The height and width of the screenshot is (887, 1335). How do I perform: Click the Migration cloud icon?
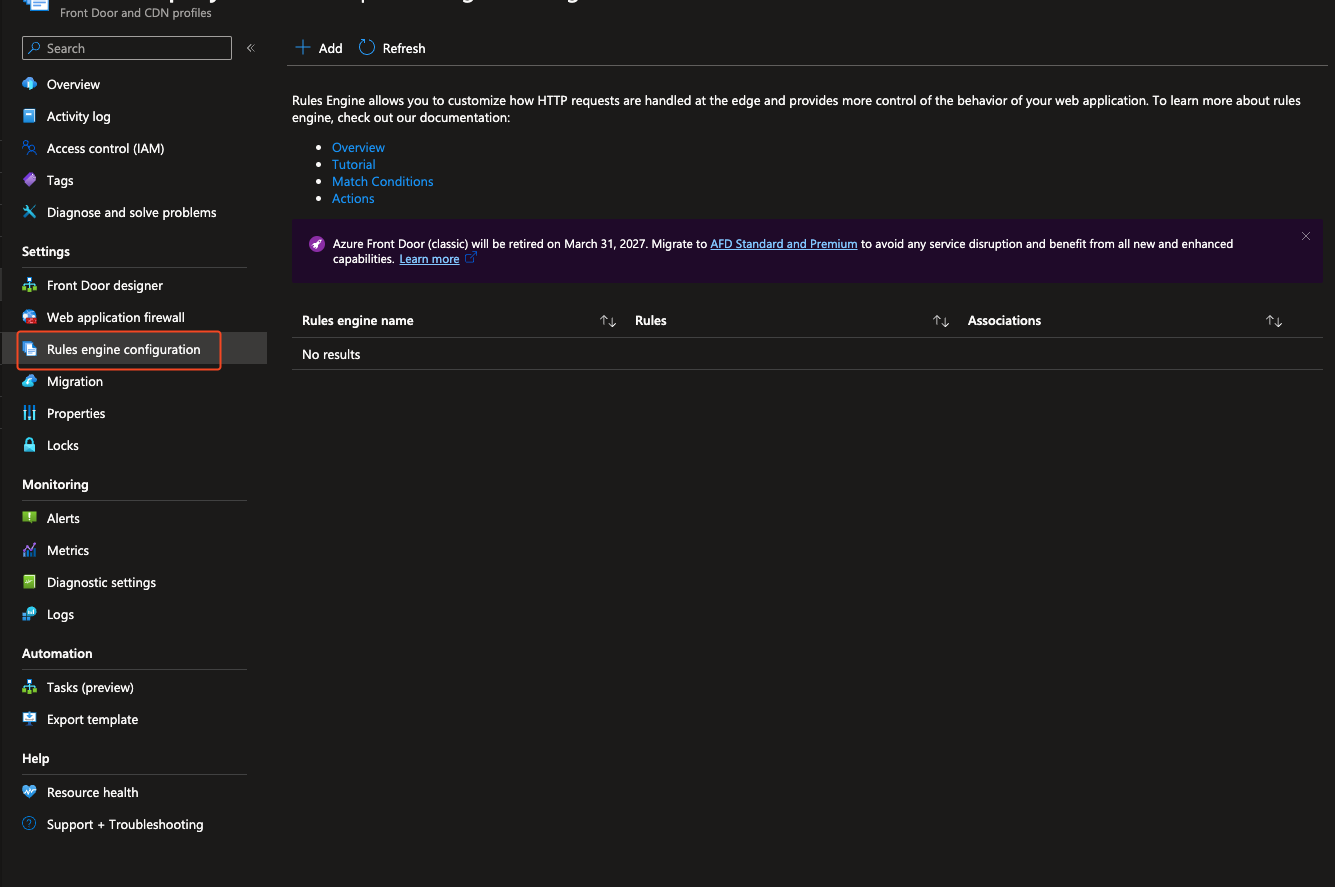(30, 381)
